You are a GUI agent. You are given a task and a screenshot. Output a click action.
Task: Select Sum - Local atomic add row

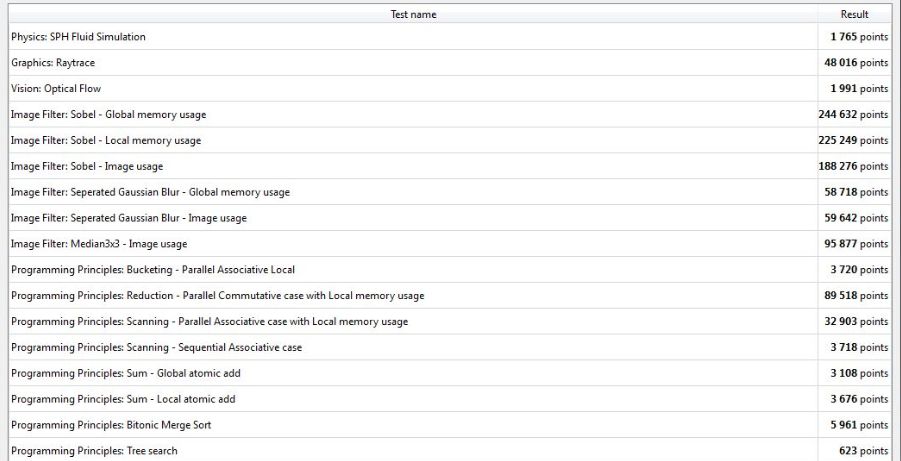pos(123,400)
